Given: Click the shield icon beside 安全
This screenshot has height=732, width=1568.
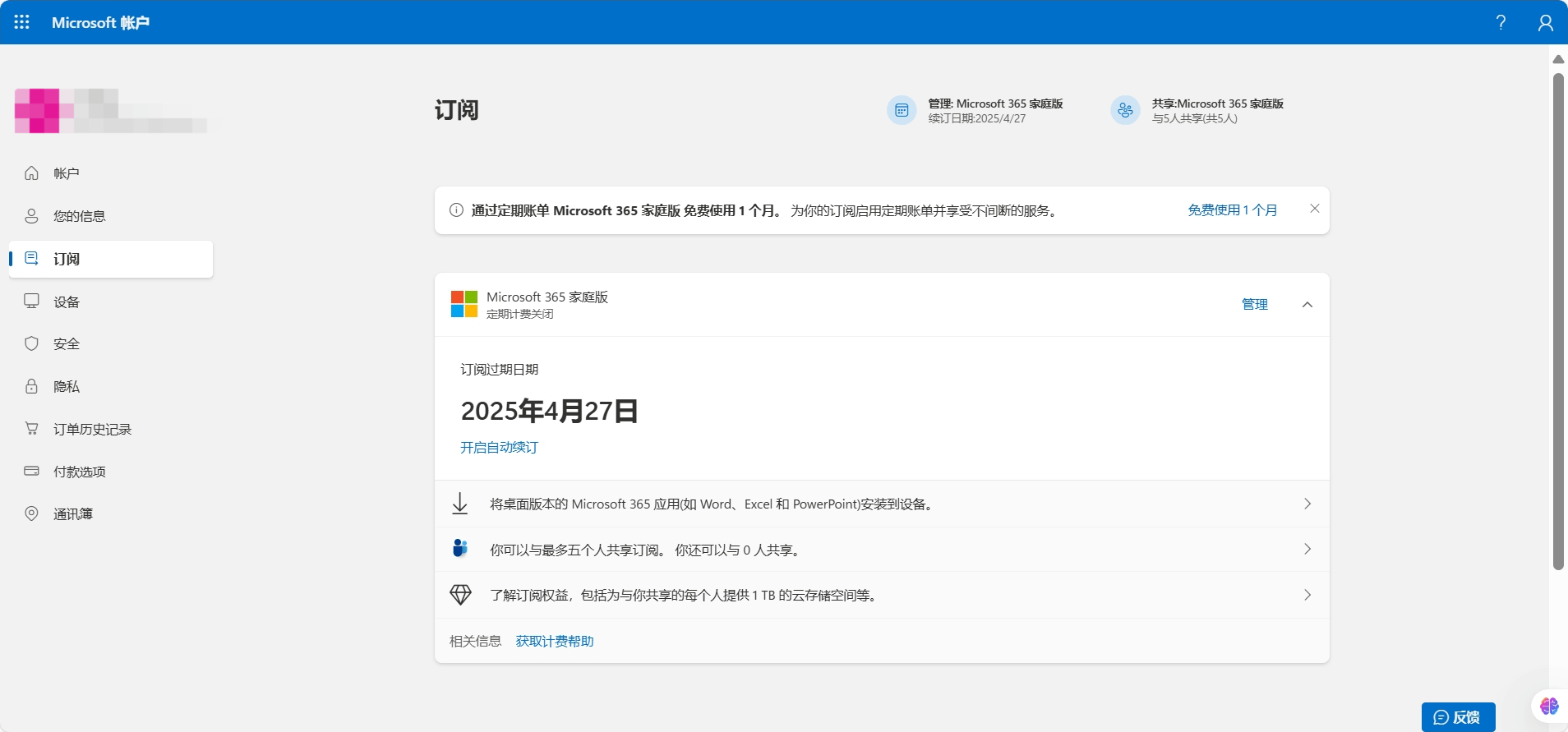Looking at the screenshot, I should pos(31,343).
